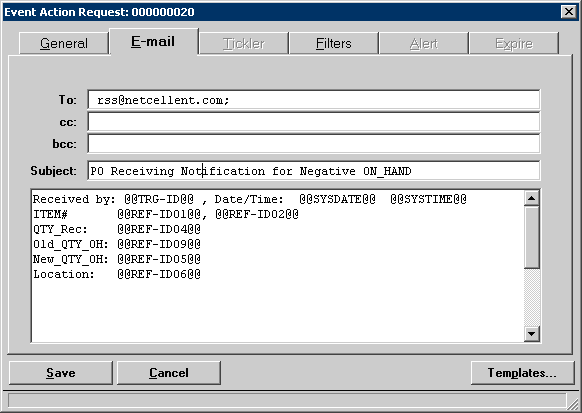Click inside the e-mail body text area
This screenshot has width=582, height=413.
tap(278, 266)
